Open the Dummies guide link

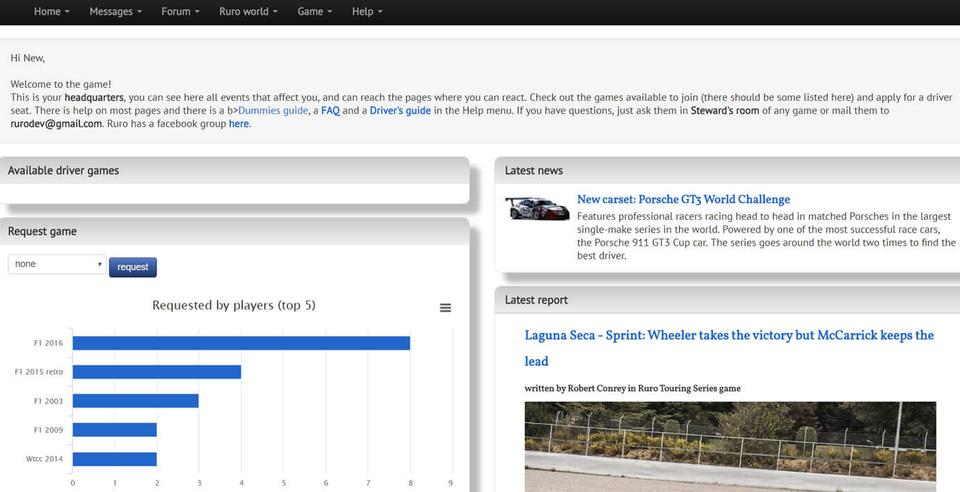point(273,111)
